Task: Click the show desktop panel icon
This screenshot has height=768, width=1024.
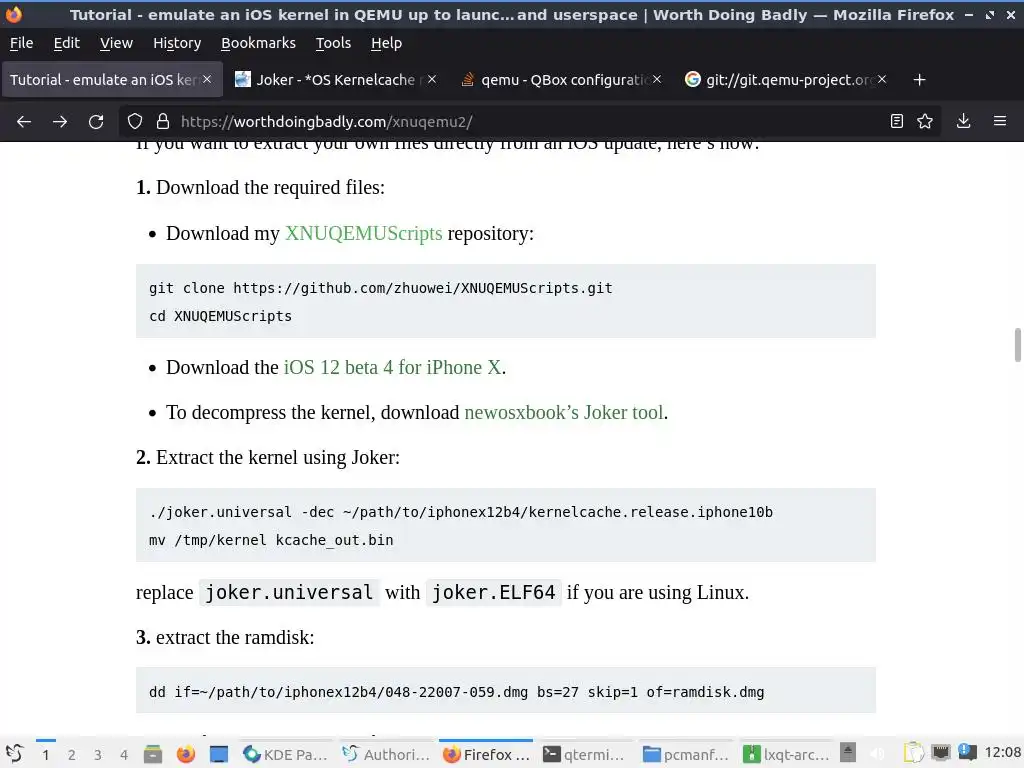Action: (x=219, y=754)
